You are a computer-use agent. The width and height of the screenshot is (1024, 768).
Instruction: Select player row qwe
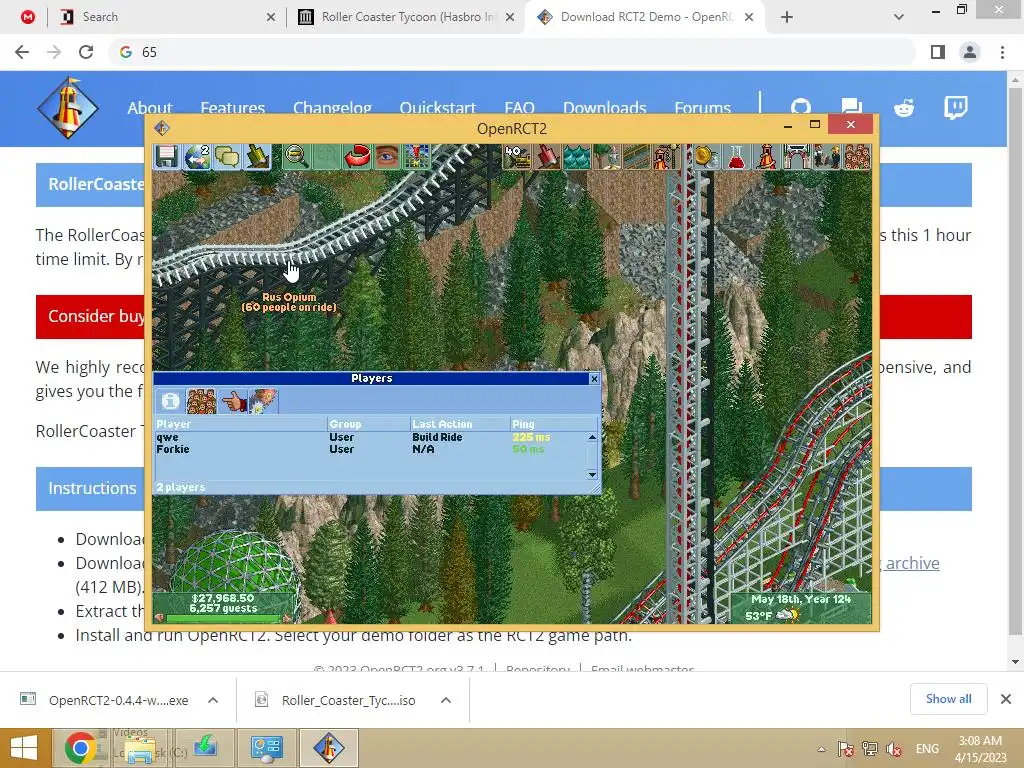tap(370, 438)
